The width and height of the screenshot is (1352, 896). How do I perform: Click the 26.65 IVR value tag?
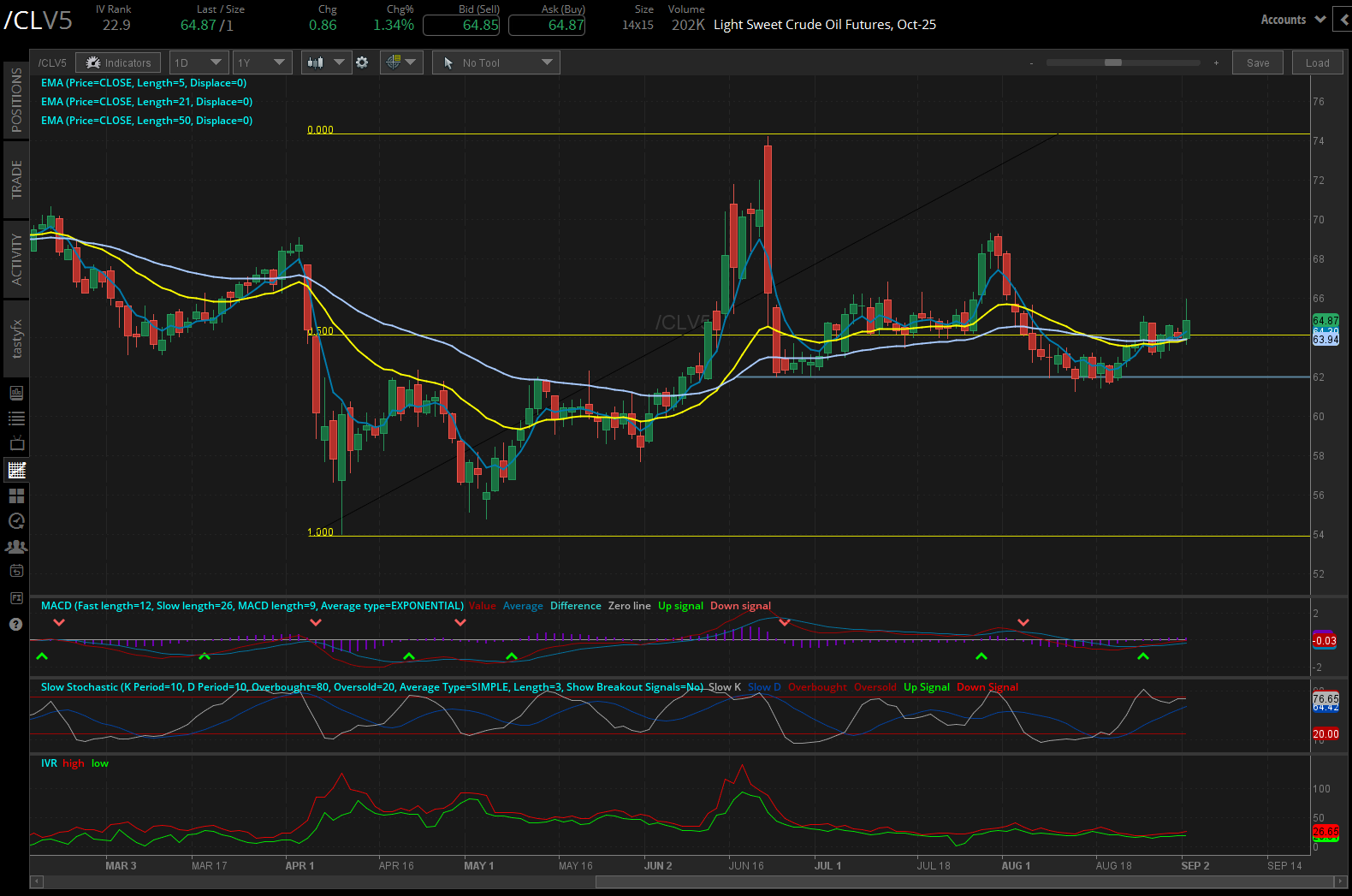pyautogui.click(x=1325, y=832)
